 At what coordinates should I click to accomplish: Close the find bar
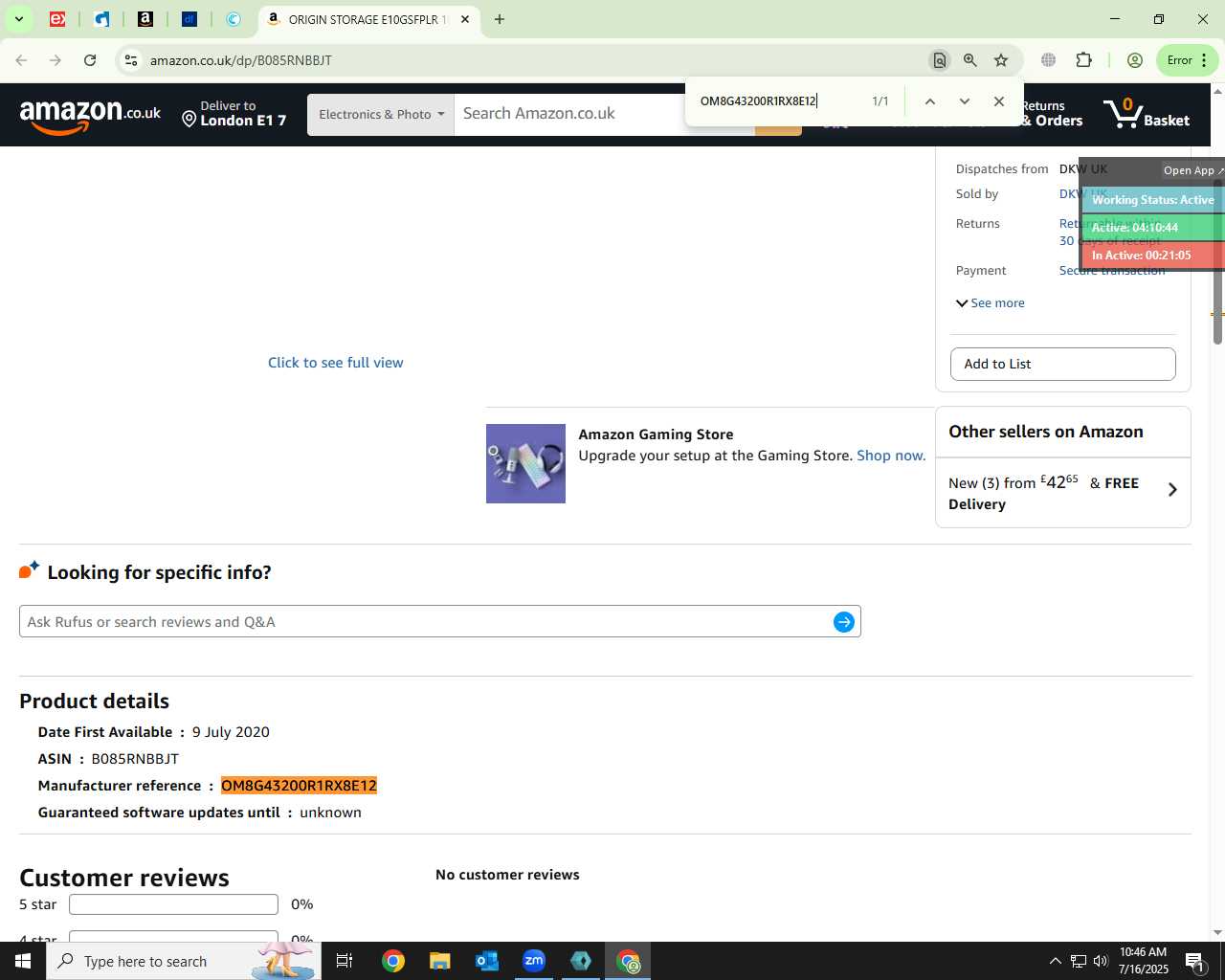[x=999, y=101]
